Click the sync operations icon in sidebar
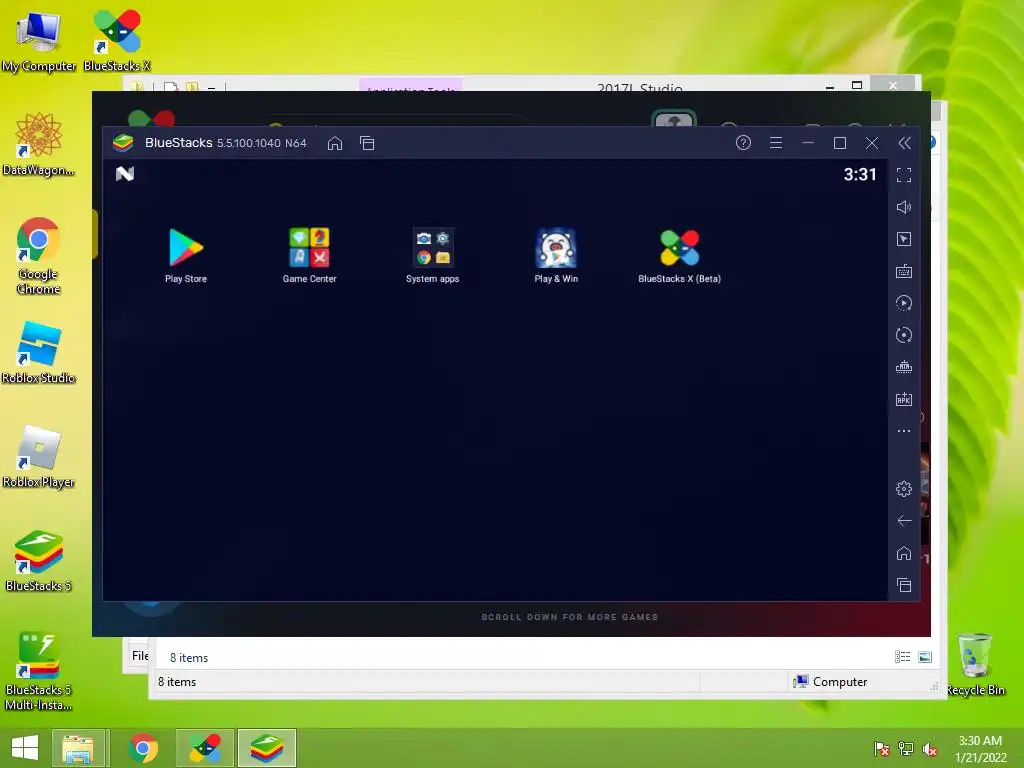This screenshot has width=1024, height=768. tap(904, 303)
